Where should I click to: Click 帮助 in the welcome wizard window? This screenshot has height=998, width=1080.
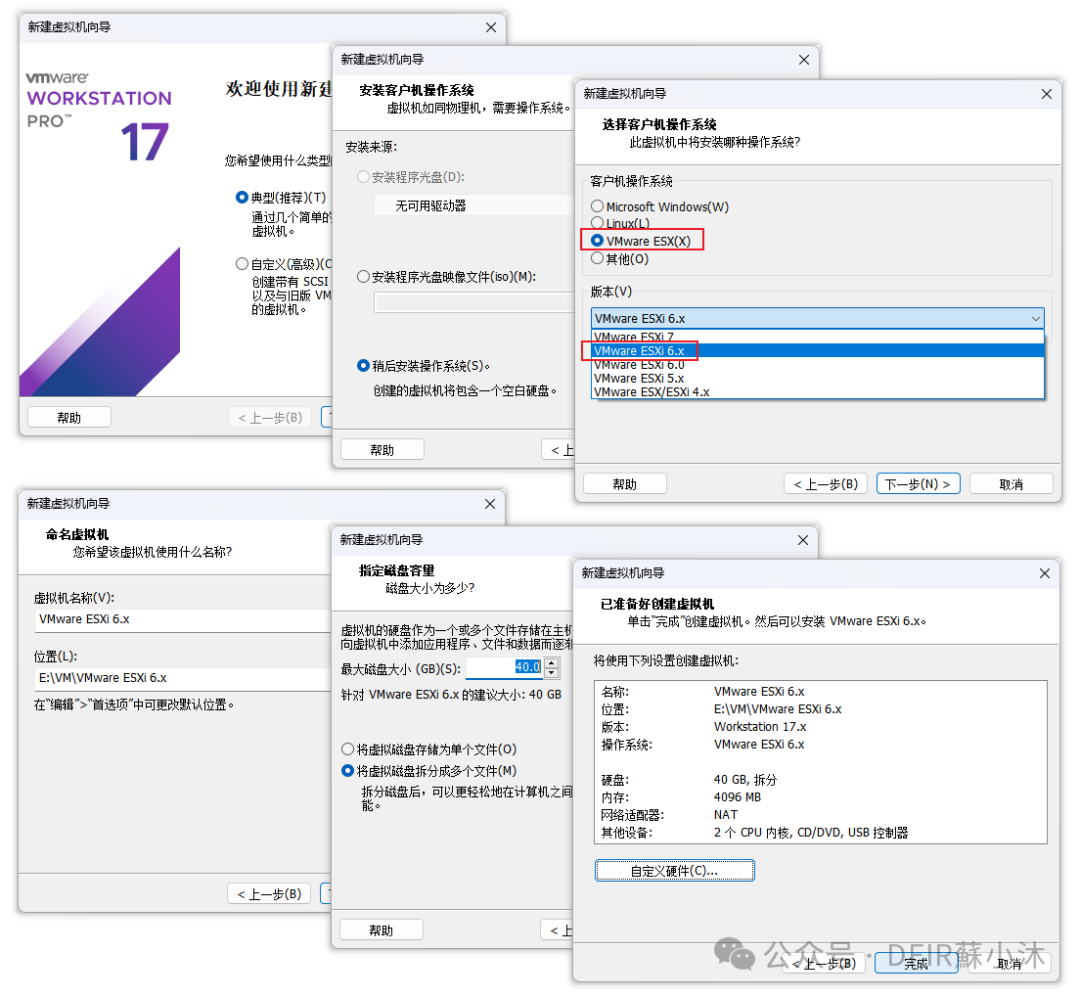click(69, 417)
